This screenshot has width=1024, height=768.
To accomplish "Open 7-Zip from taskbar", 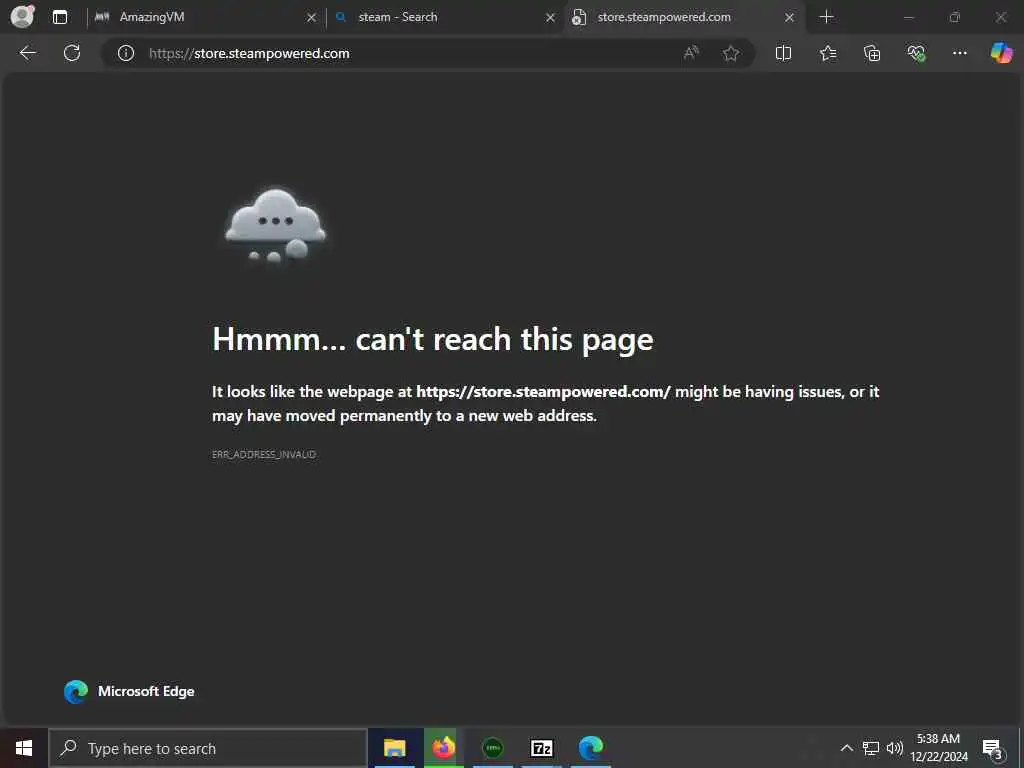I will 541,748.
